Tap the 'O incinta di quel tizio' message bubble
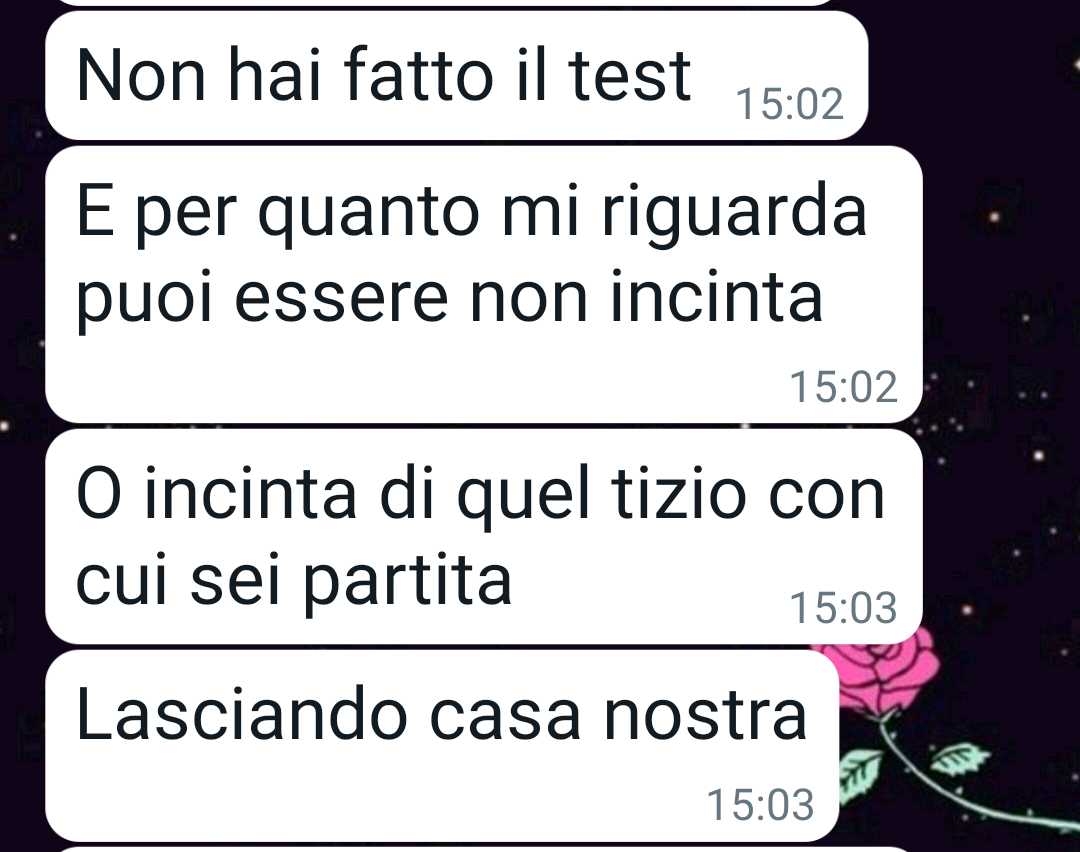Viewport: 1080px width, 852px height. click(x=484, y=537)
